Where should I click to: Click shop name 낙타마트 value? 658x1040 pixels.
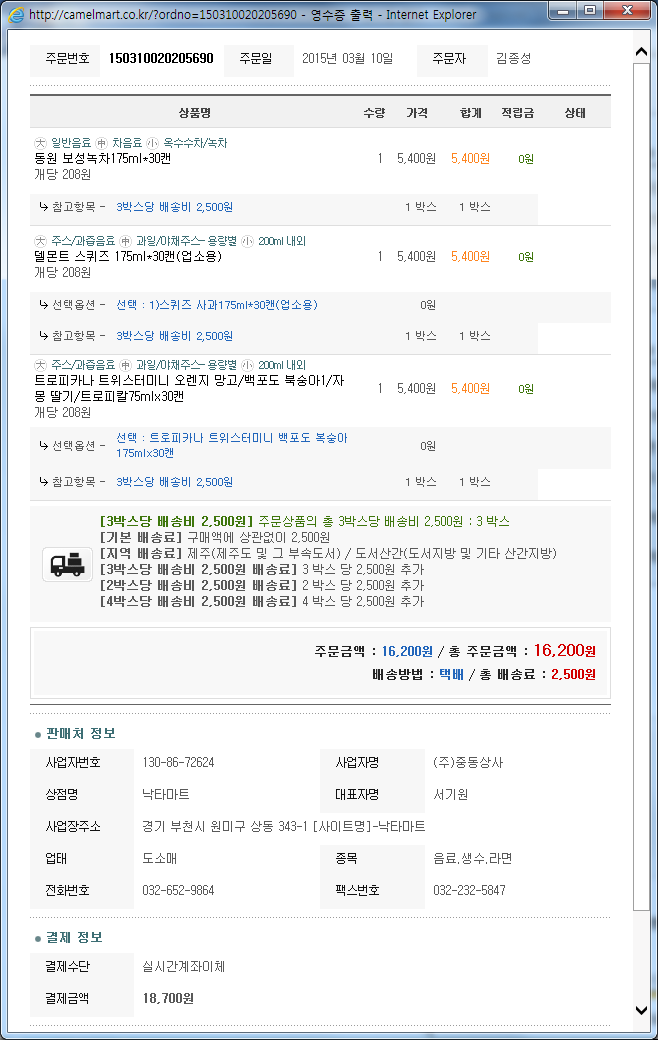point(166,794)
